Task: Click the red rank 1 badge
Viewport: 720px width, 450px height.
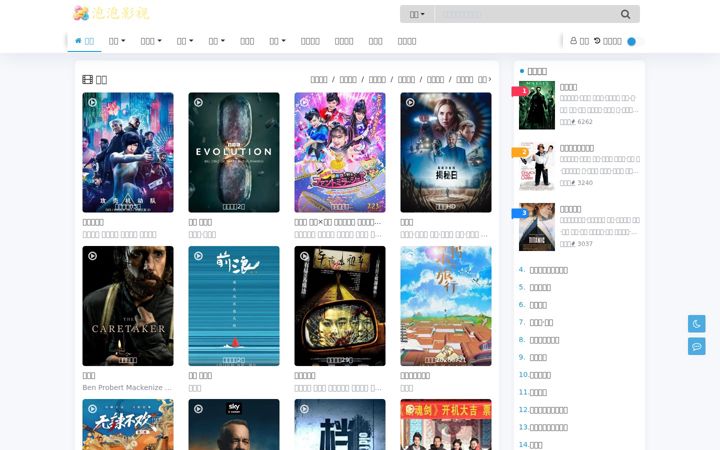Action: tap(520, 91)
